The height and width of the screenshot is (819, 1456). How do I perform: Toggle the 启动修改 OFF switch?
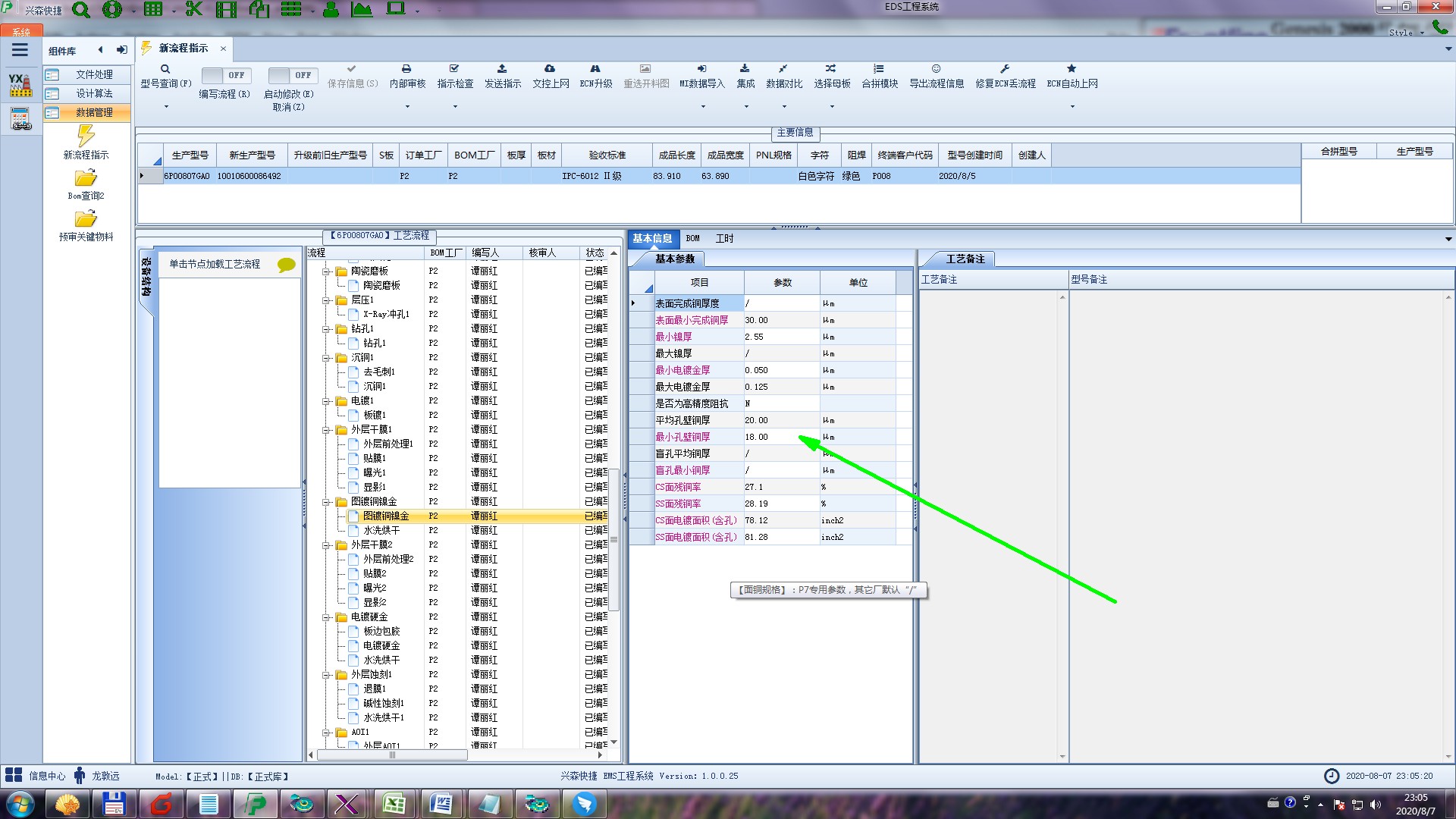(291, 75)
